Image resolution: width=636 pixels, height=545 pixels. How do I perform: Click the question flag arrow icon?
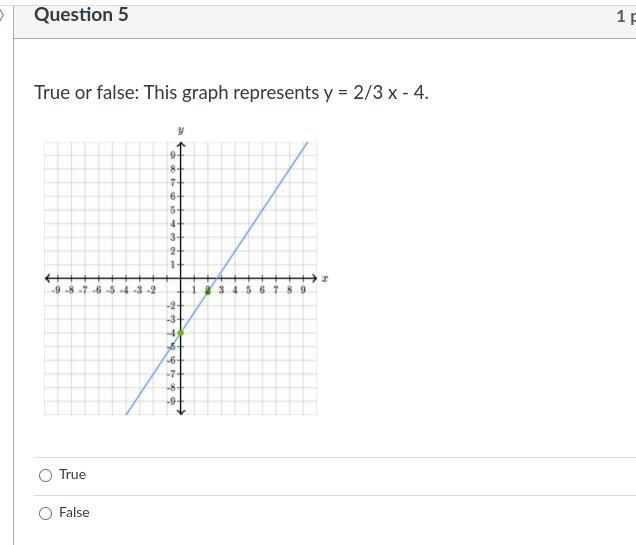click(2, 16)
